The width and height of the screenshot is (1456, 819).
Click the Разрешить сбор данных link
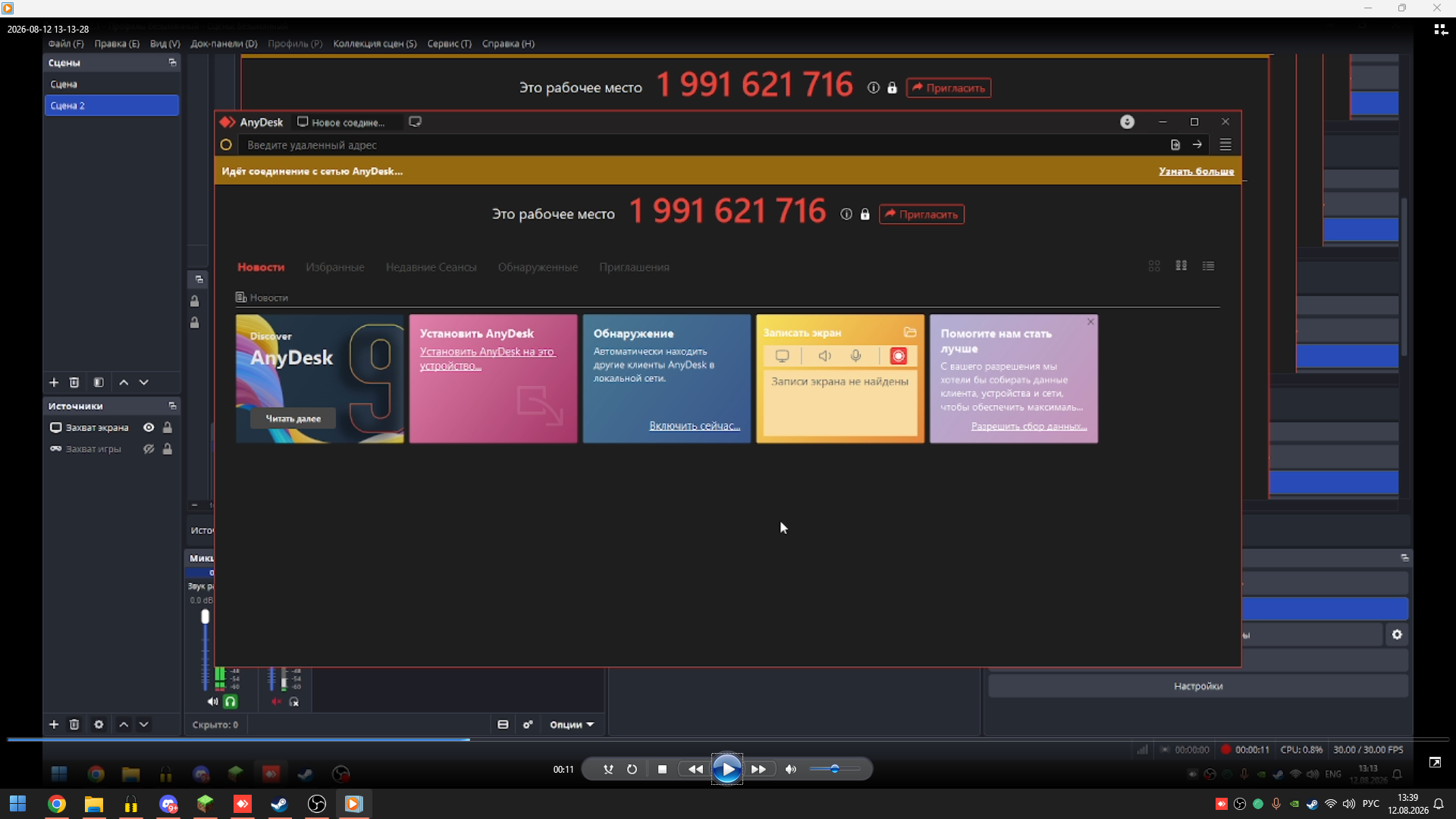point(1029,427)
